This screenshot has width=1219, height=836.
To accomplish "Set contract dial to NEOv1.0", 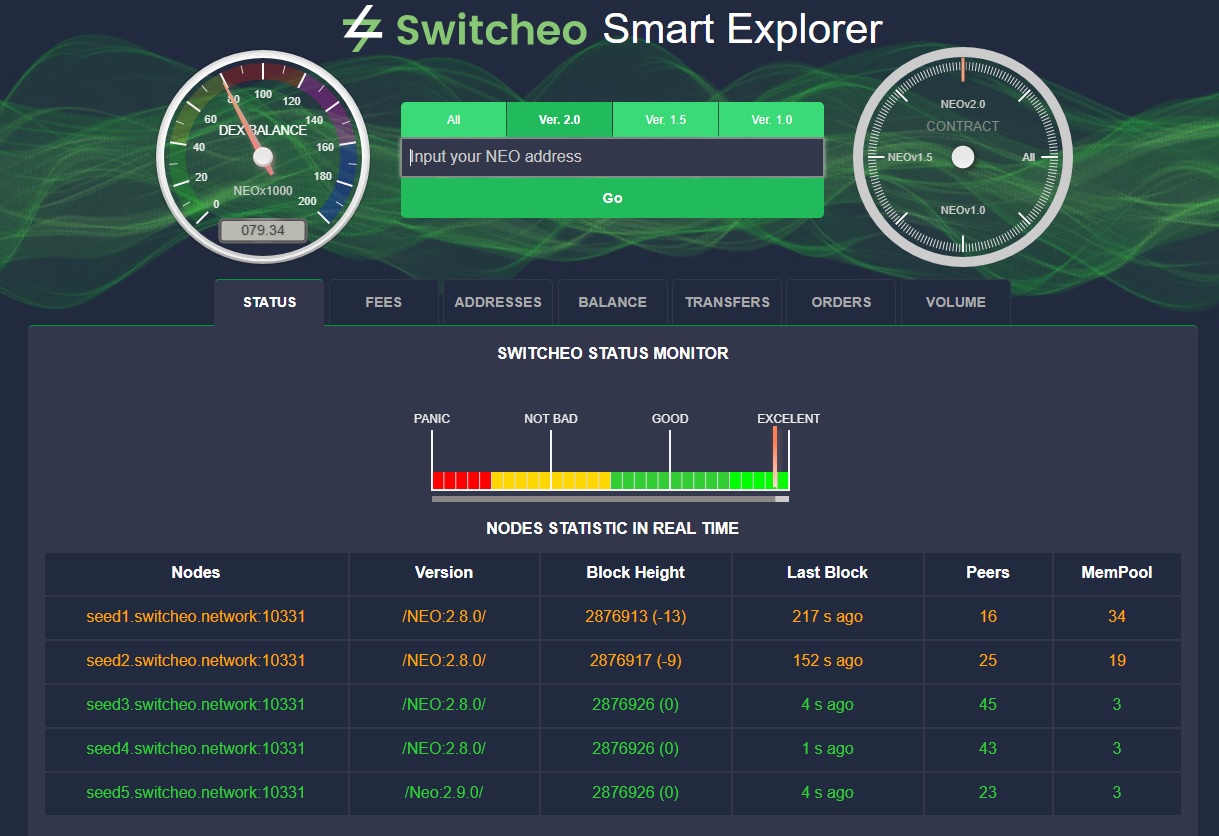I will (963, 210).
